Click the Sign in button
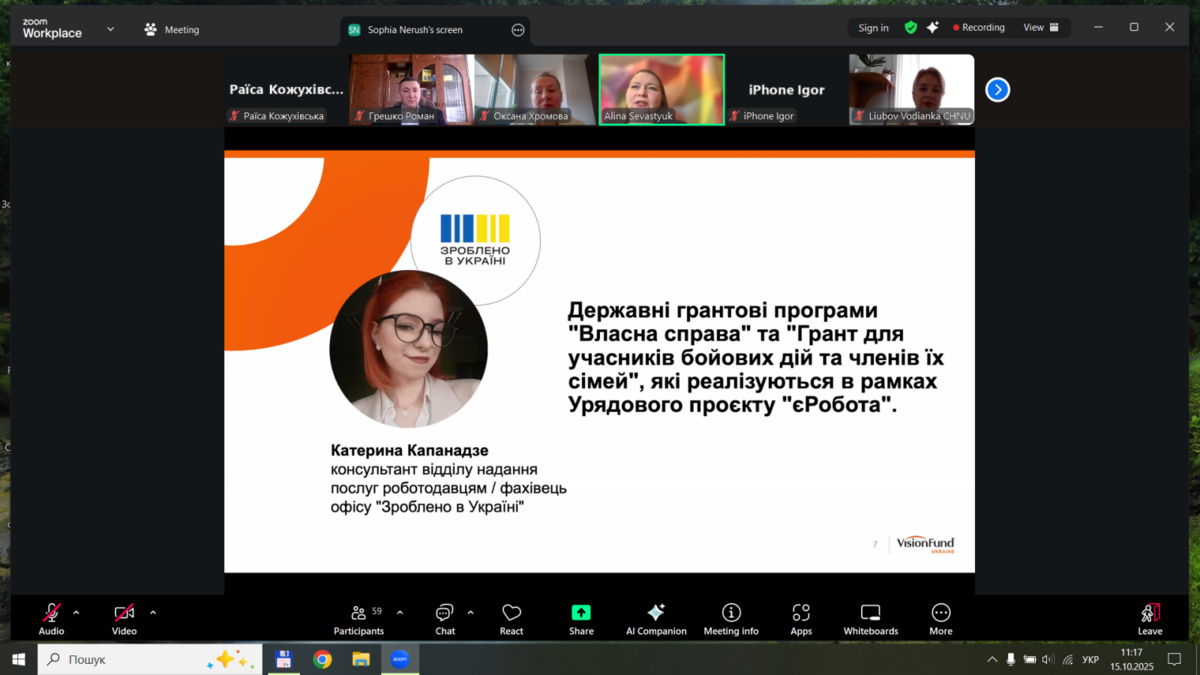Screen dimensions: 1200x675 (x=873, y=28)
